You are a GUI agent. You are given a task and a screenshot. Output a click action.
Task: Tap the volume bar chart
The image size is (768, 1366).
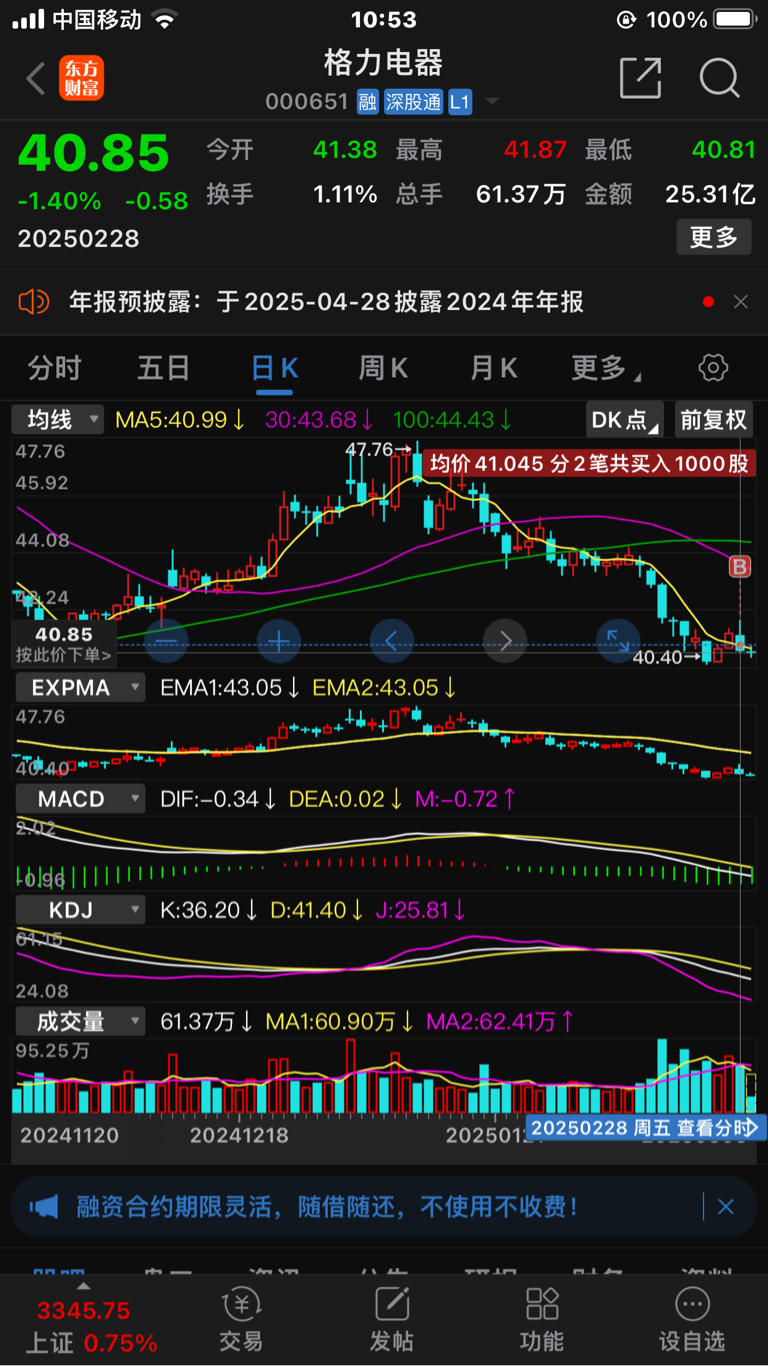point(384,1078)
